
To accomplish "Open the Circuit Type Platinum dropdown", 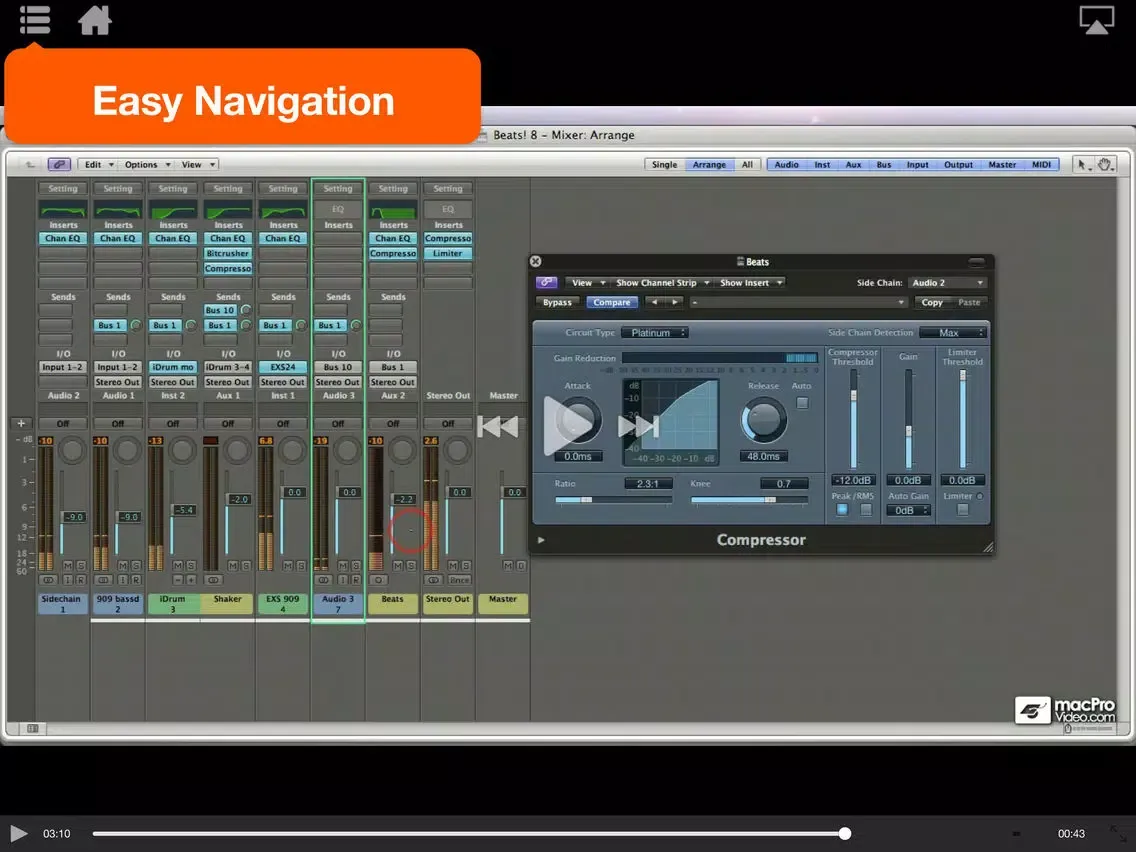I will point(654,333).
